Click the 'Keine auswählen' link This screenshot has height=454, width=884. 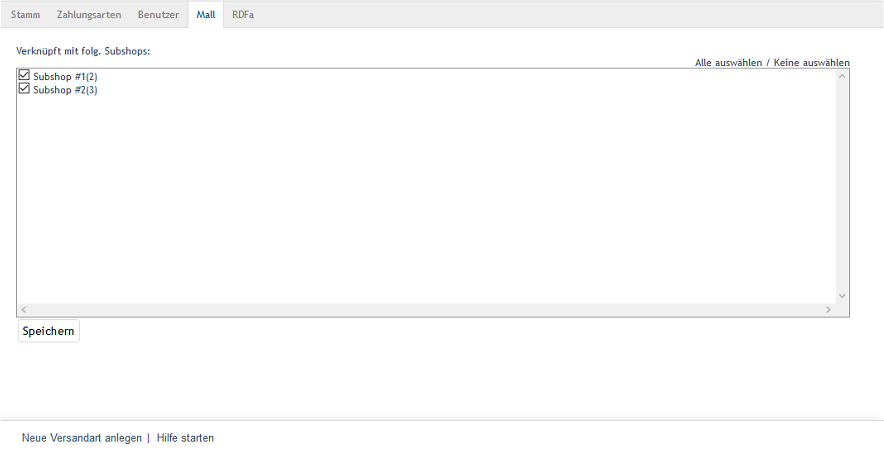point(811,62)
